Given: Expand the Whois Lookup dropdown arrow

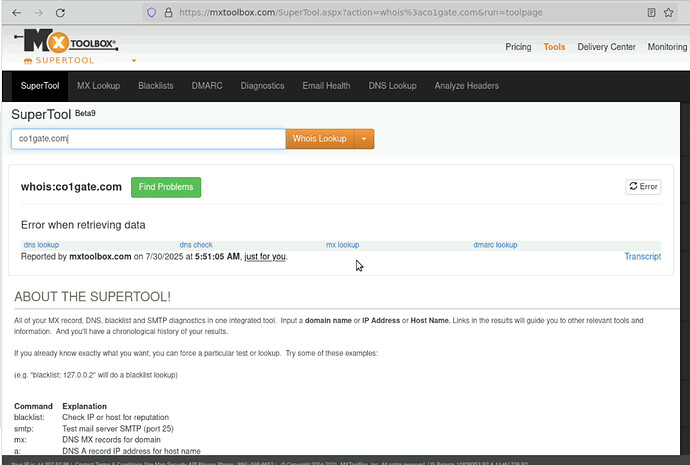Looking at the screenshot, I should tap(365, 139).
